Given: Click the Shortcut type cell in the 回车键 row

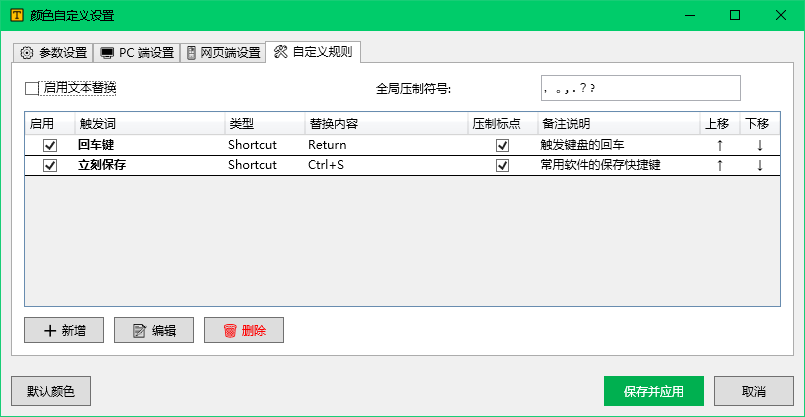Looking at the screenshot, I should pos(265,145).
